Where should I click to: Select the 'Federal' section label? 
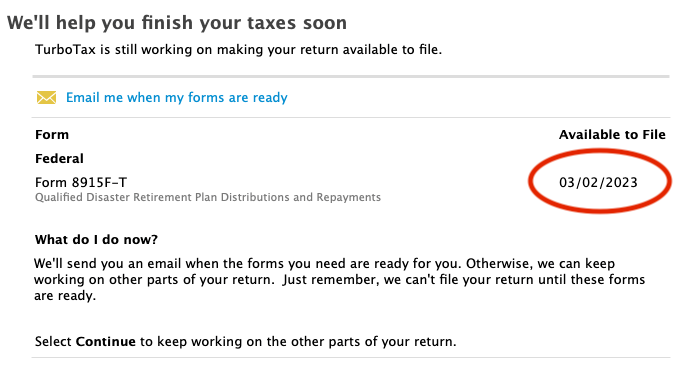coord(59,158)
